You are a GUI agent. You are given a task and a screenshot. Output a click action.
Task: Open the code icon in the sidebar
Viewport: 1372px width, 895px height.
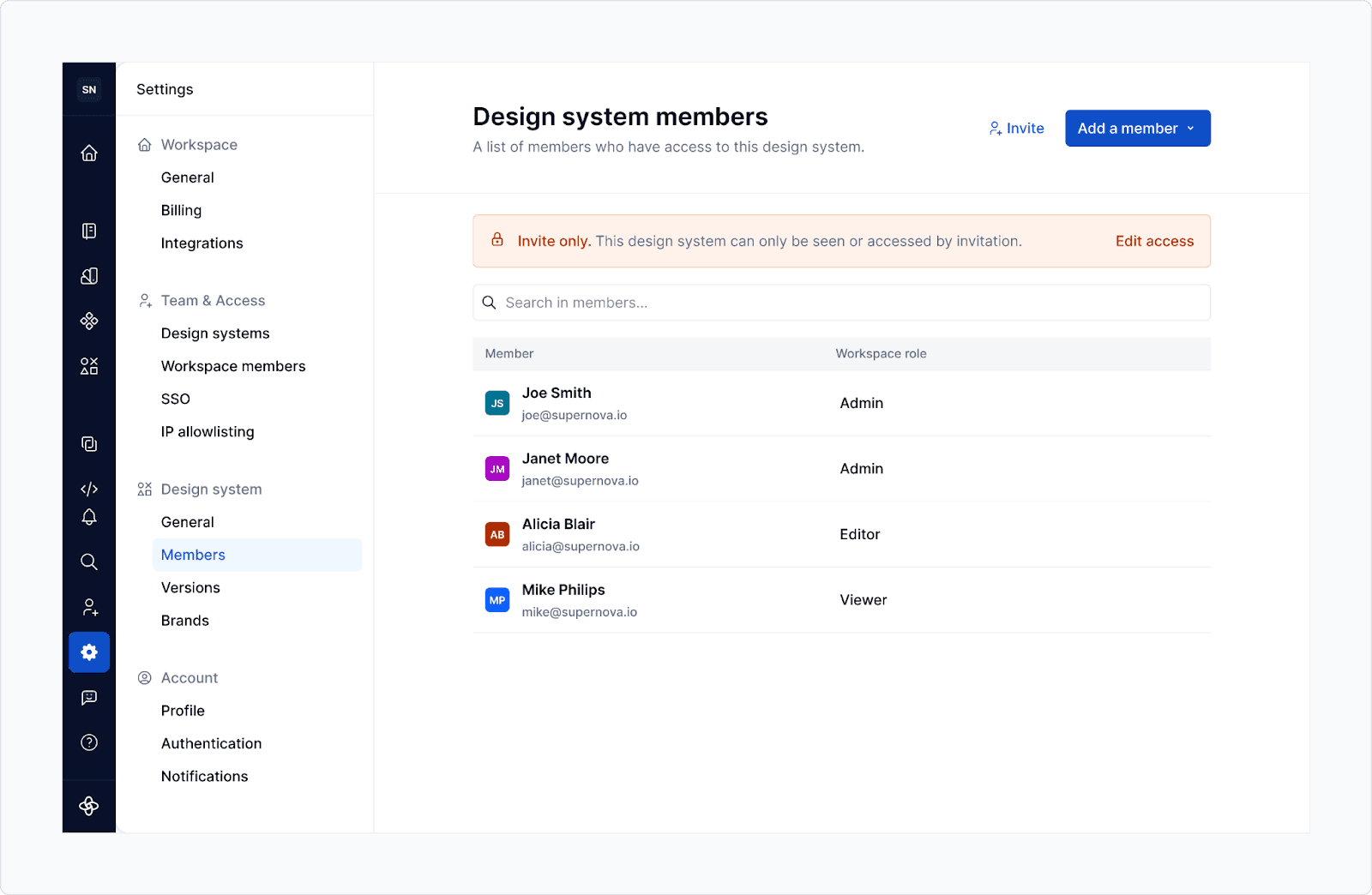(x=89, y=490)
